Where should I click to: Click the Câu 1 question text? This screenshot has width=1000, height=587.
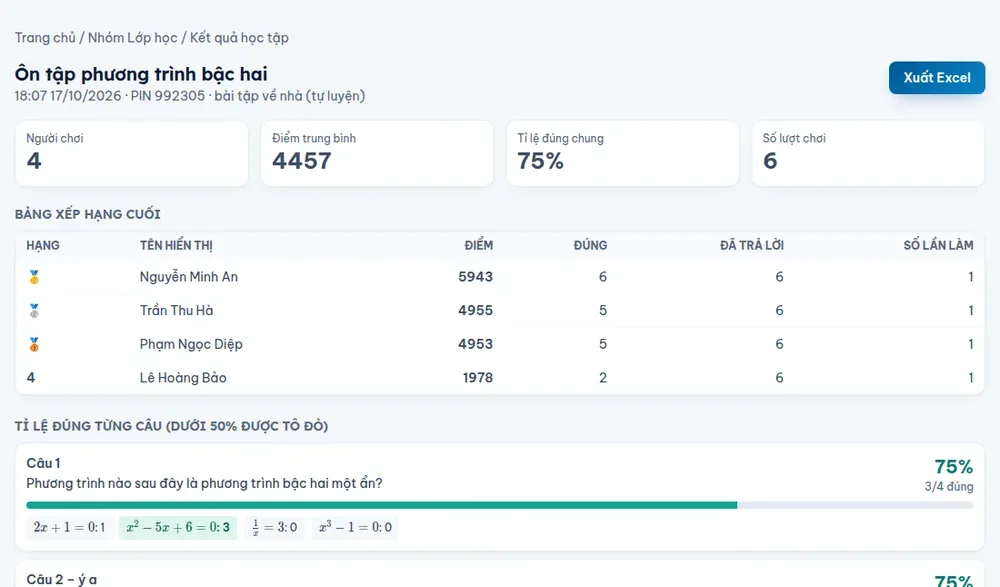204,484
